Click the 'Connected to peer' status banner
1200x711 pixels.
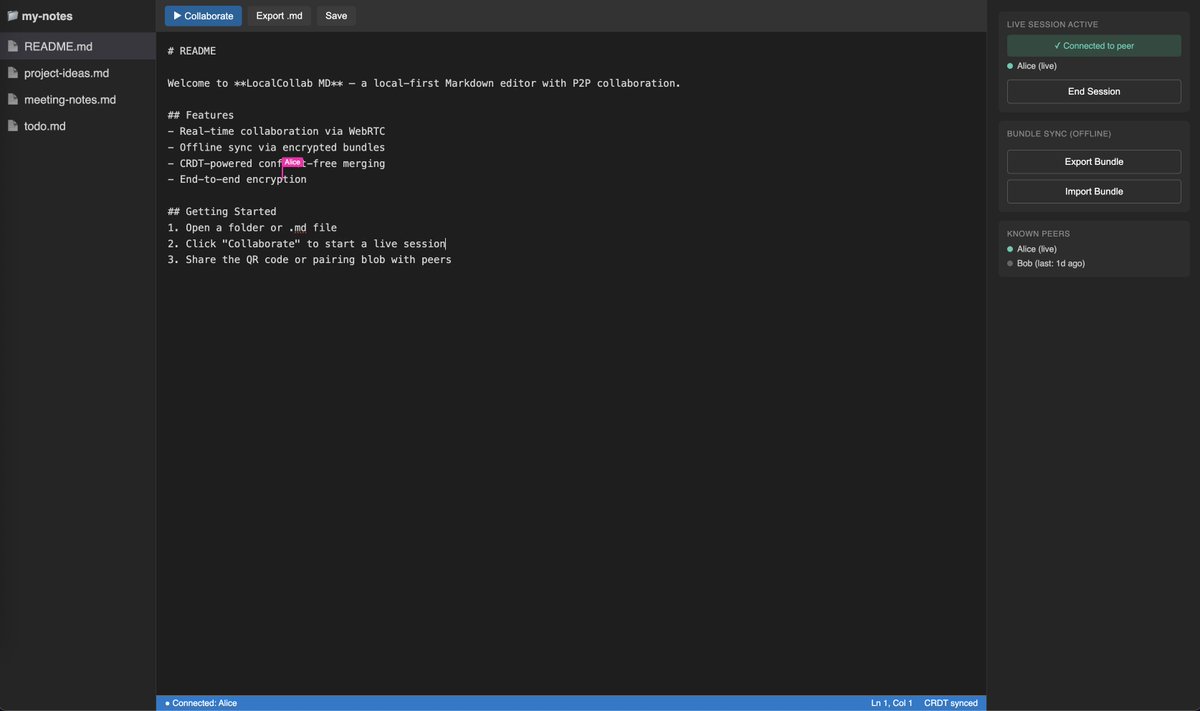tap(1094, 46)
